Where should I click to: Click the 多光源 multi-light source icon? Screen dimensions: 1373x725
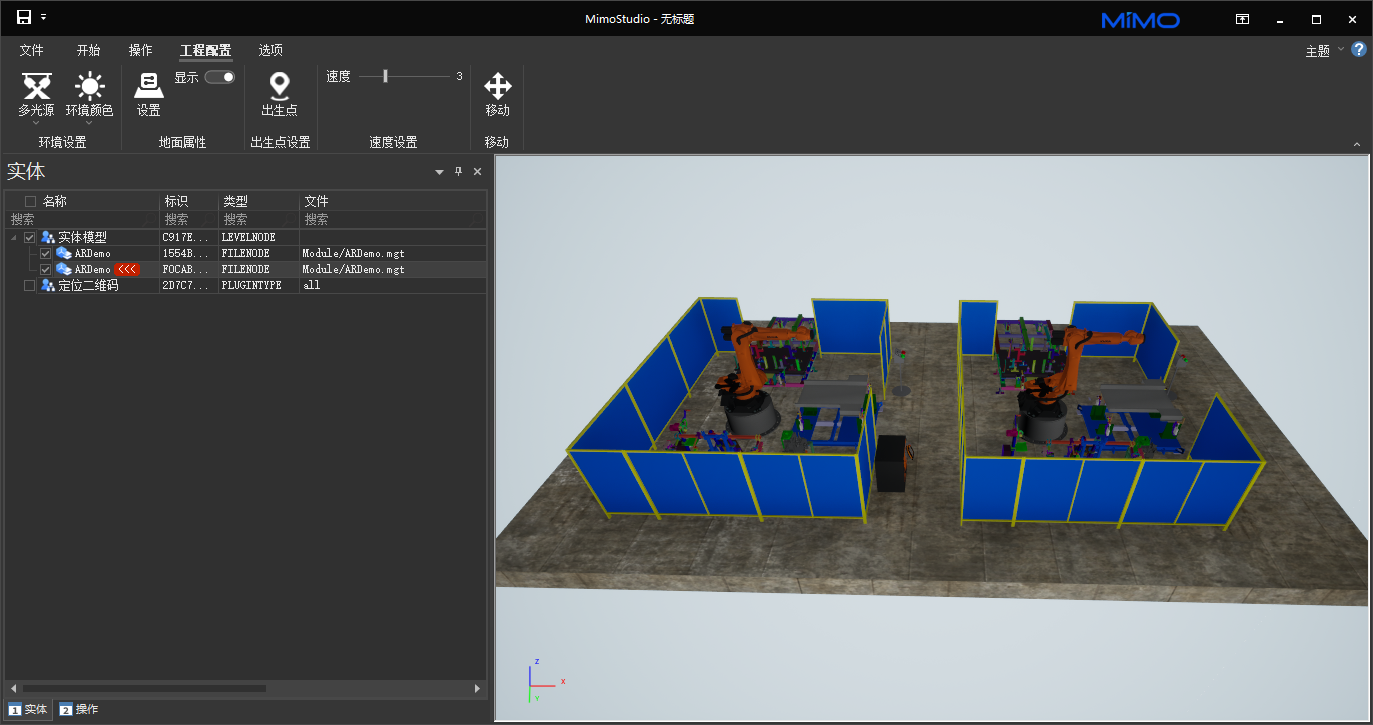[x=36, y=88]
